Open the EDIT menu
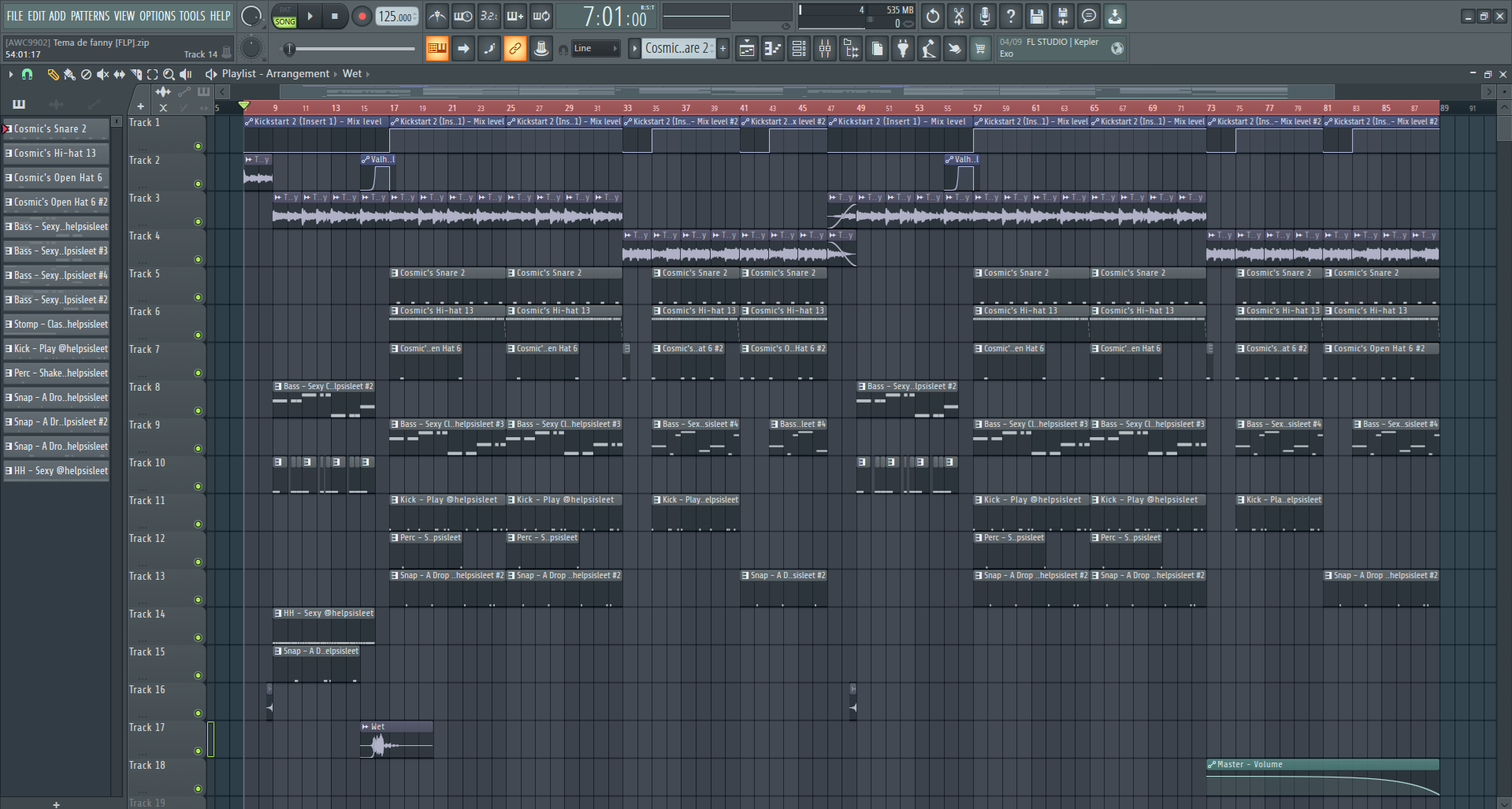1512x809 pixels. click(x=36, y=16)
